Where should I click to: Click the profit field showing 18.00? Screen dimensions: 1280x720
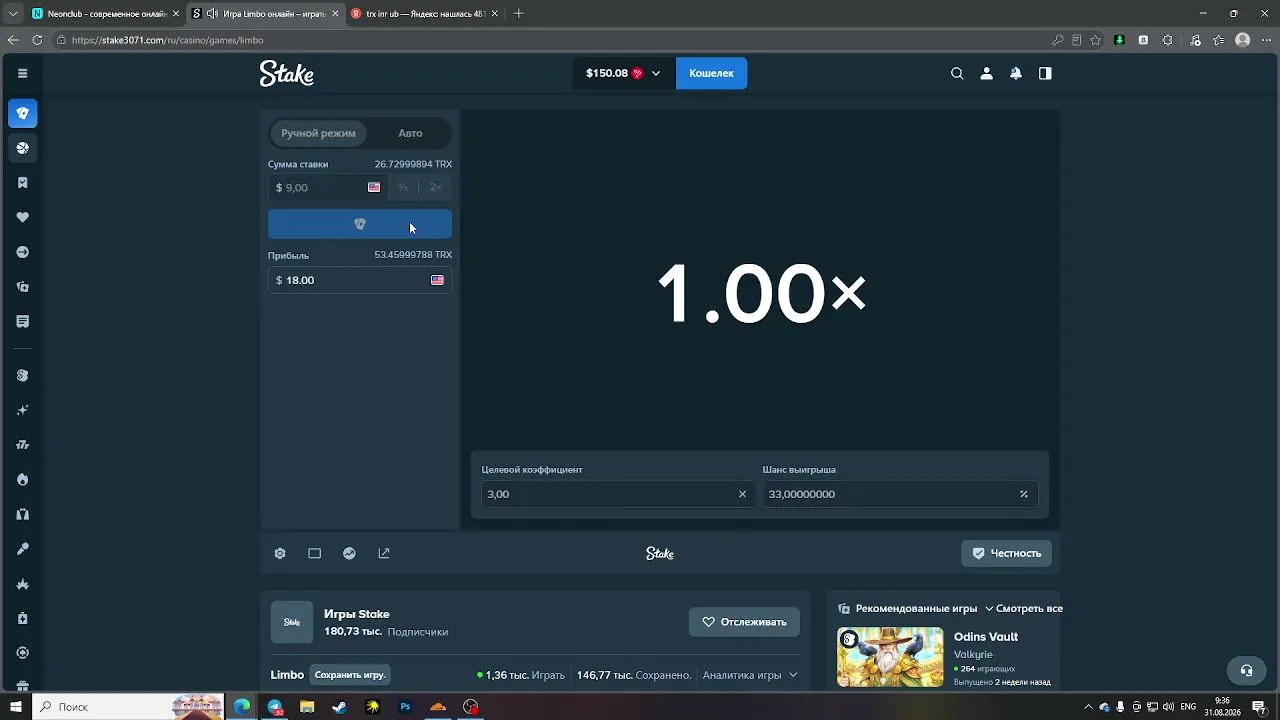(x=360, y=280)
